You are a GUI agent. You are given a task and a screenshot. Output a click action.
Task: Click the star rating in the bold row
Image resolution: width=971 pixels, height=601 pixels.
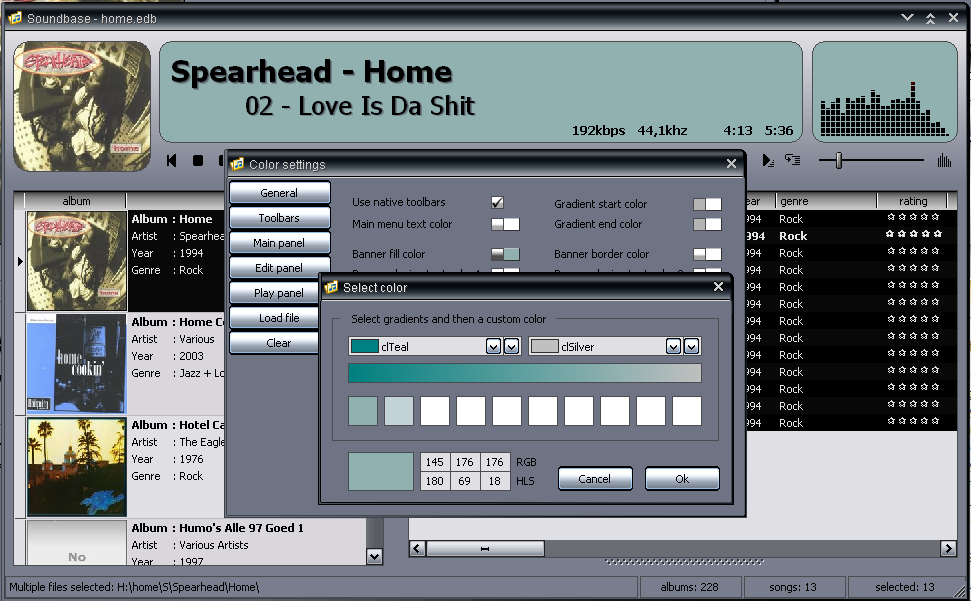[x=913, y=233]
